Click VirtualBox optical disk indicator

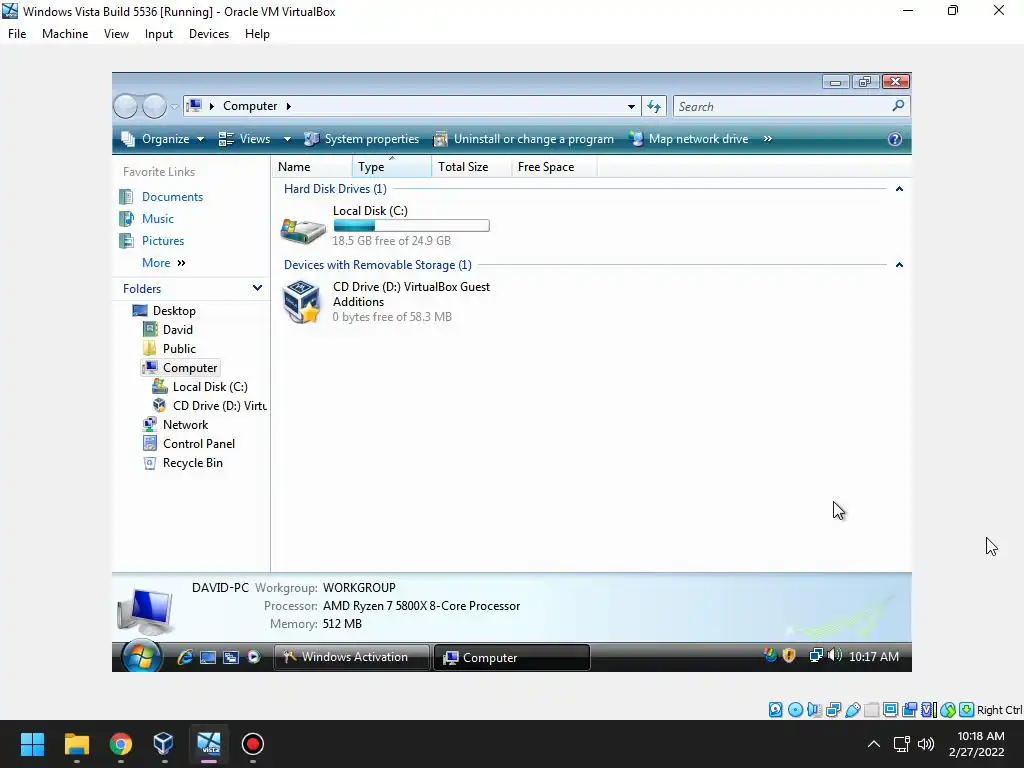pyautogui.click(x=795, y=710)
